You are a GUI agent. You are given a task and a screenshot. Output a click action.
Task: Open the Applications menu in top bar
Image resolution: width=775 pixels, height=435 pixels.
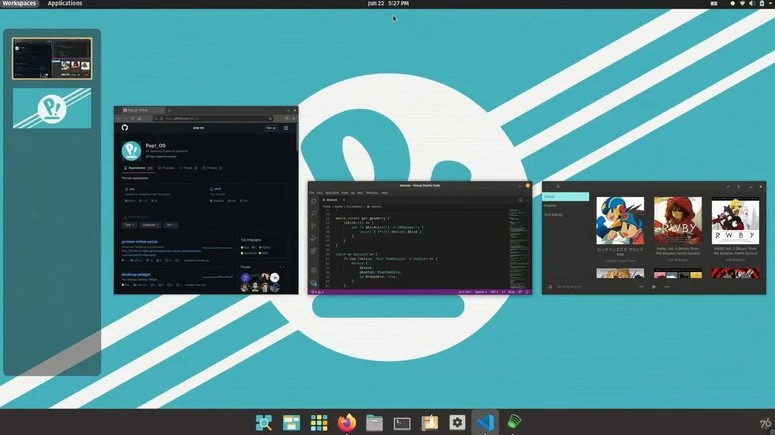click(65, 4)
